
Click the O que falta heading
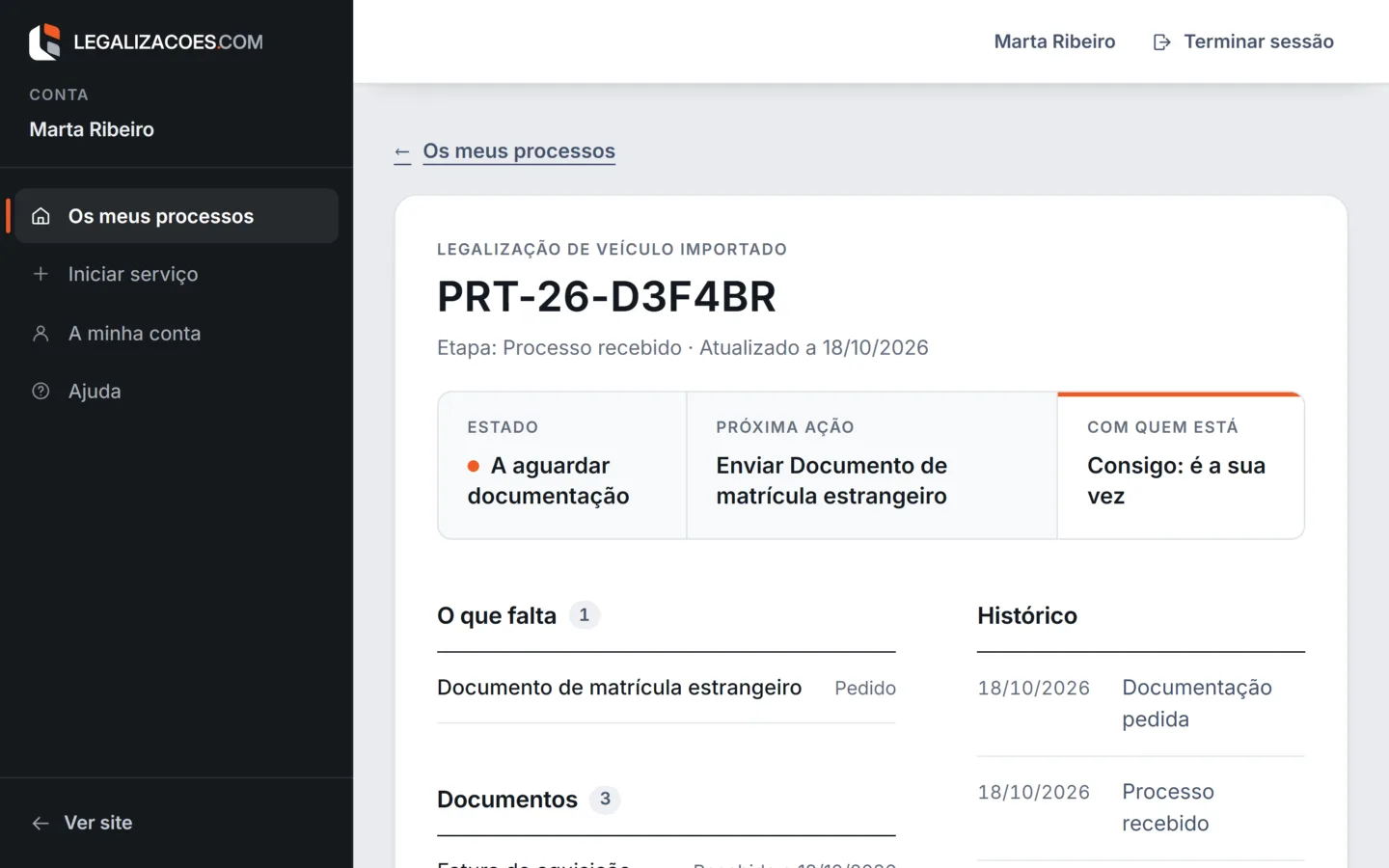pos(497,615)
